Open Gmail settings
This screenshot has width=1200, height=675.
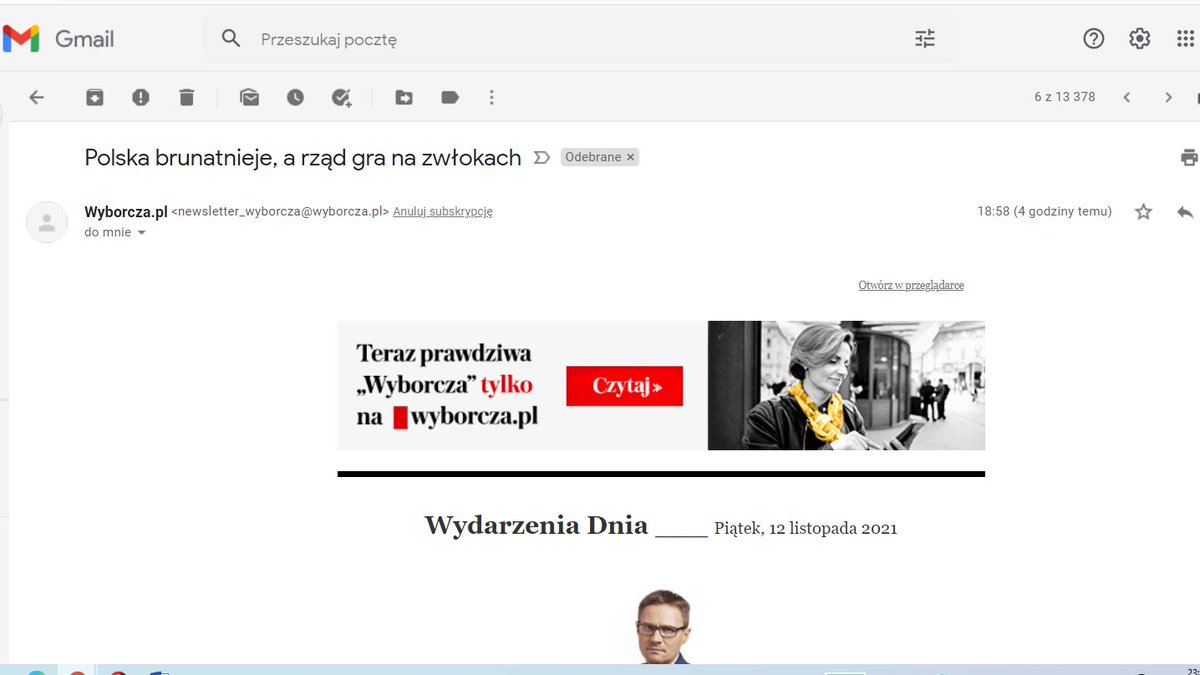click(x=1139, y=38)
